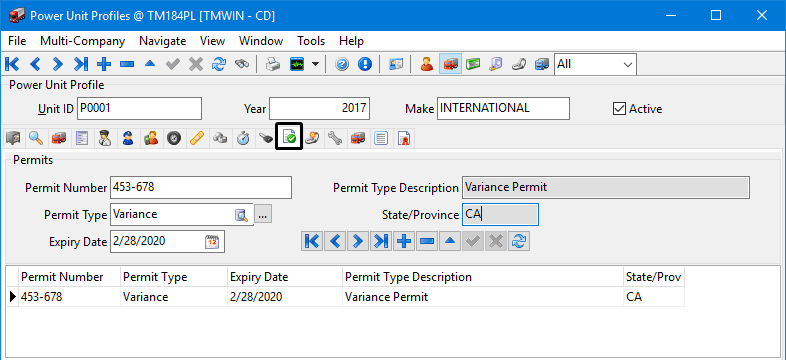
Task: Select the 453-678 permit row
Action: click(346, 297)
